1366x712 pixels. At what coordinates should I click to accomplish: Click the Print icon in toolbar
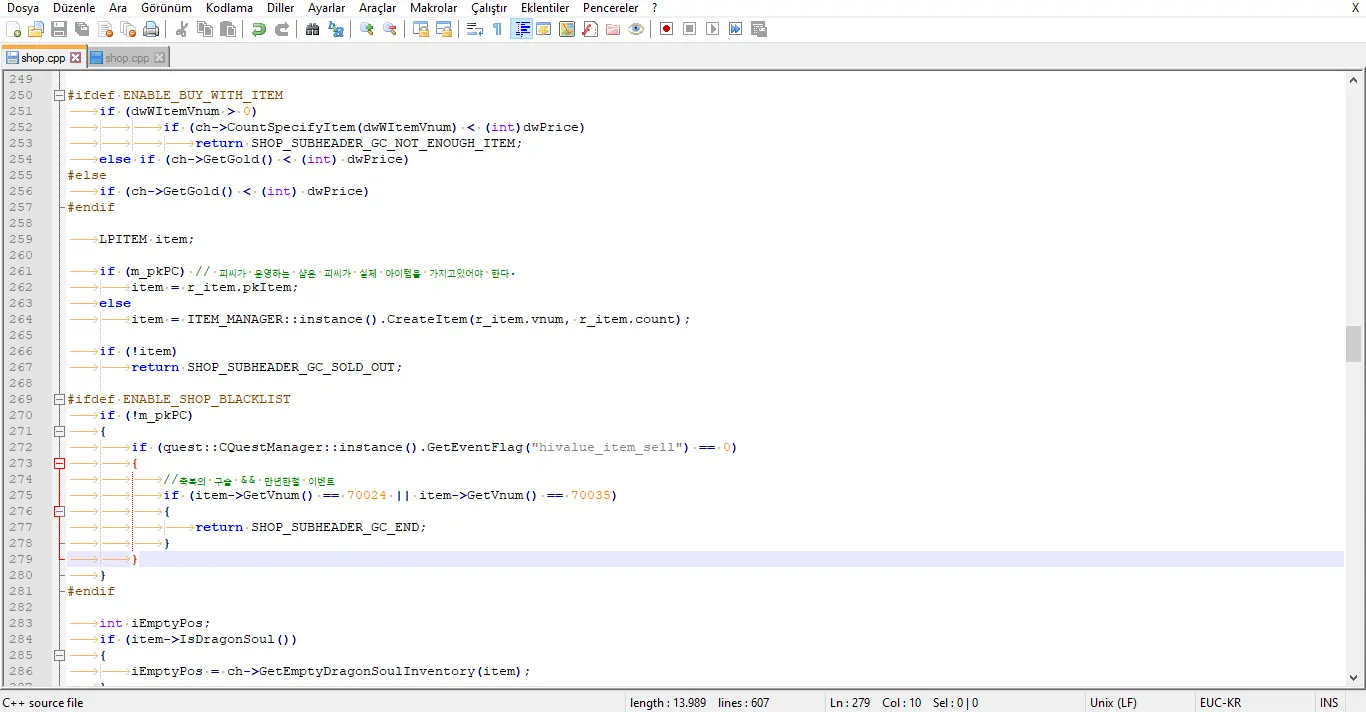coord(151,29)
